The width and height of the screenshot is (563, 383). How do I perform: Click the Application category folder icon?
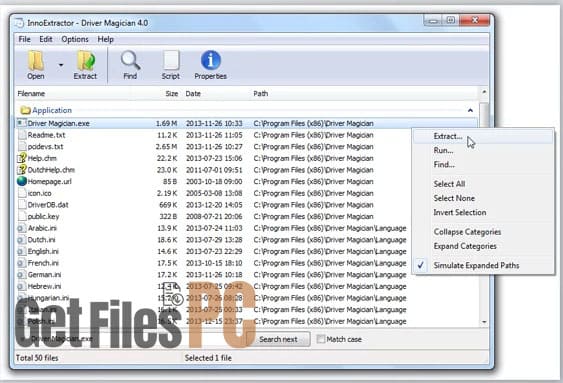coord(25,110)
